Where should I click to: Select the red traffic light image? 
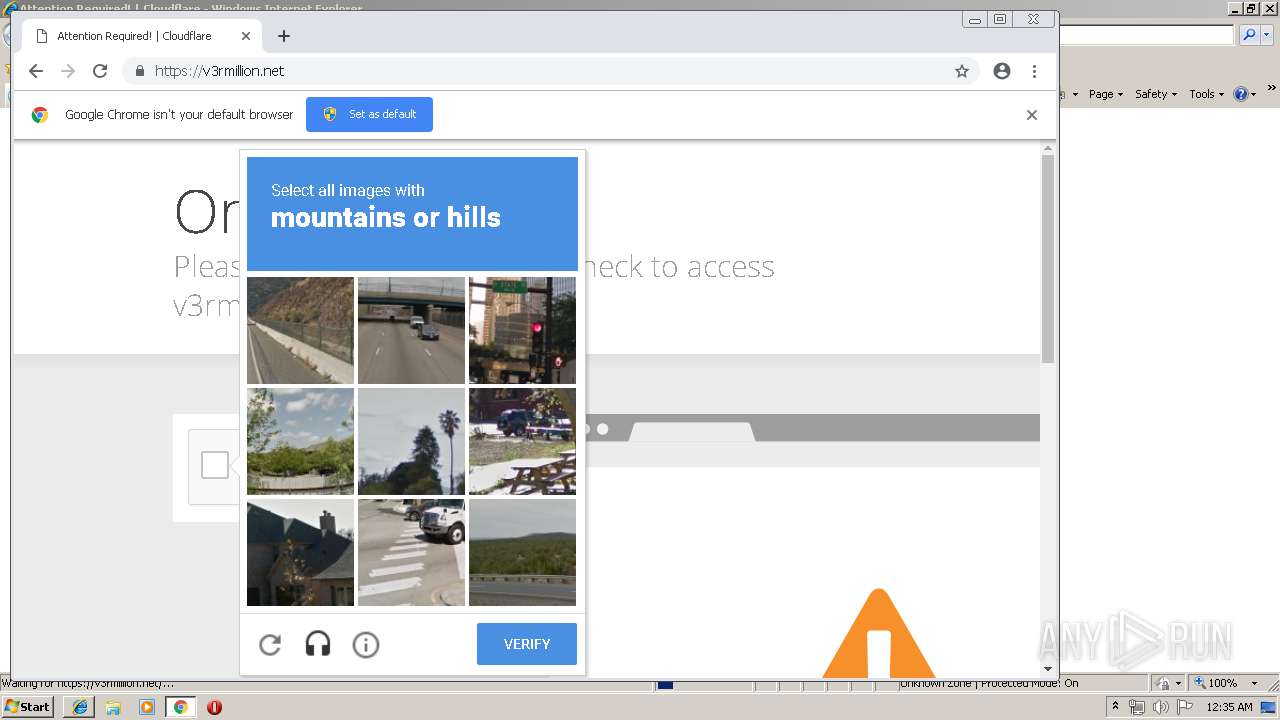tap(522, 330)
